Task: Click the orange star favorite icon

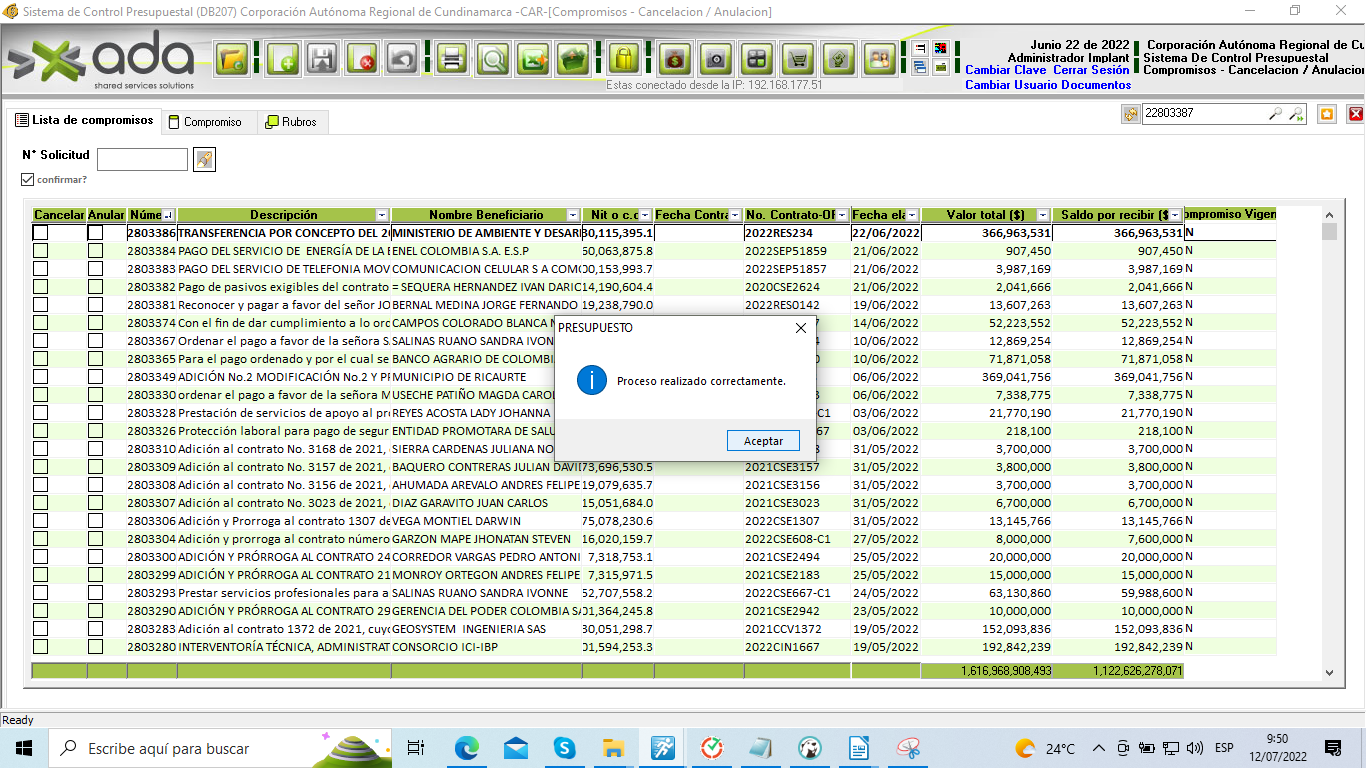Action: 1326,114
